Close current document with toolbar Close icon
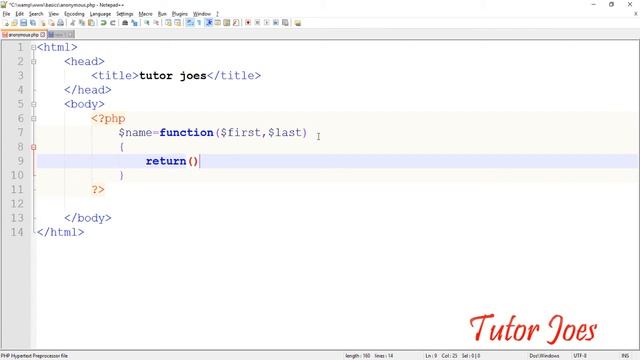The height and width of the screenshot is (360, 640). 43,23
